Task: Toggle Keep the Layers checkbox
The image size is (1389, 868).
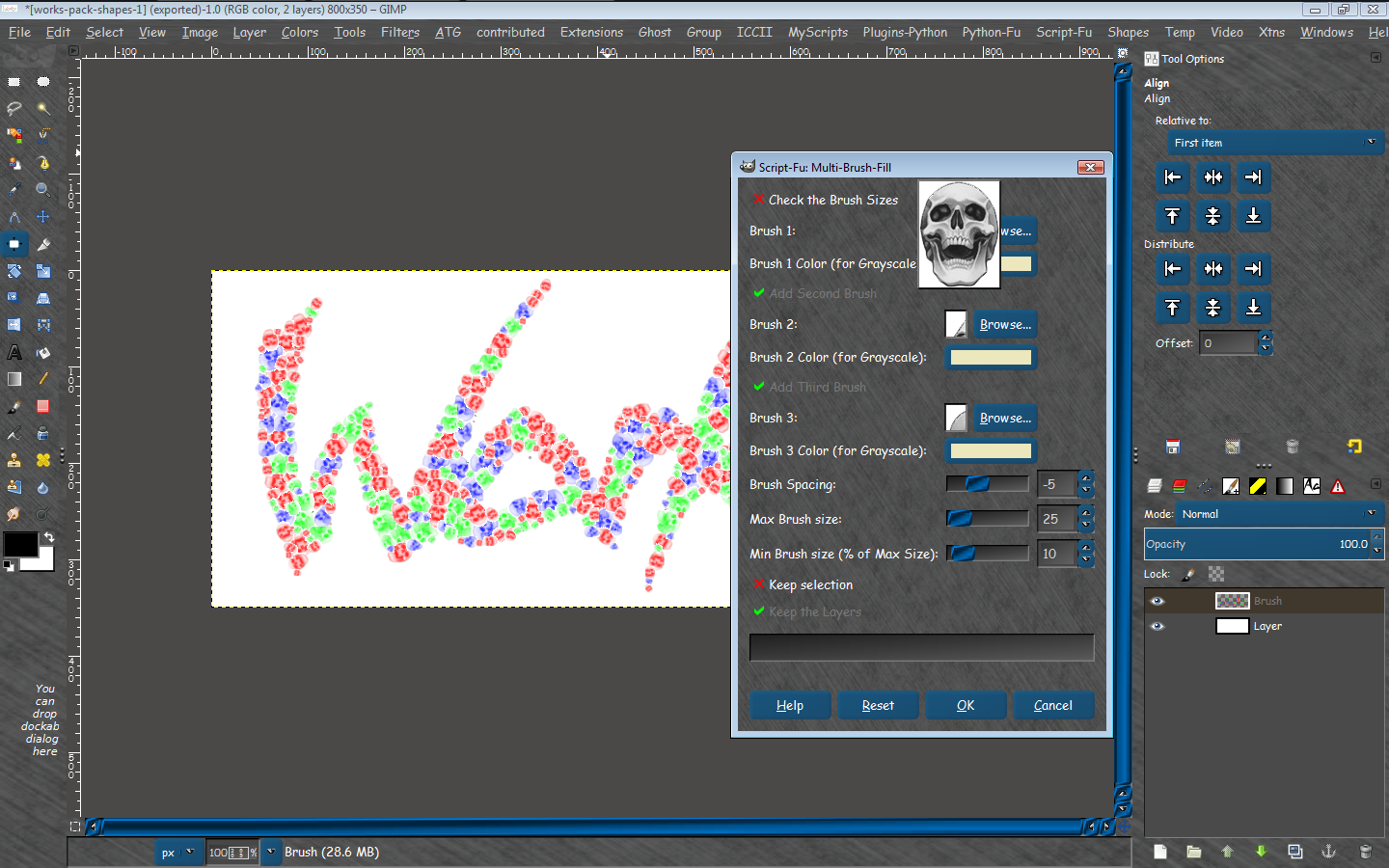Action: [x=806, y=611]
